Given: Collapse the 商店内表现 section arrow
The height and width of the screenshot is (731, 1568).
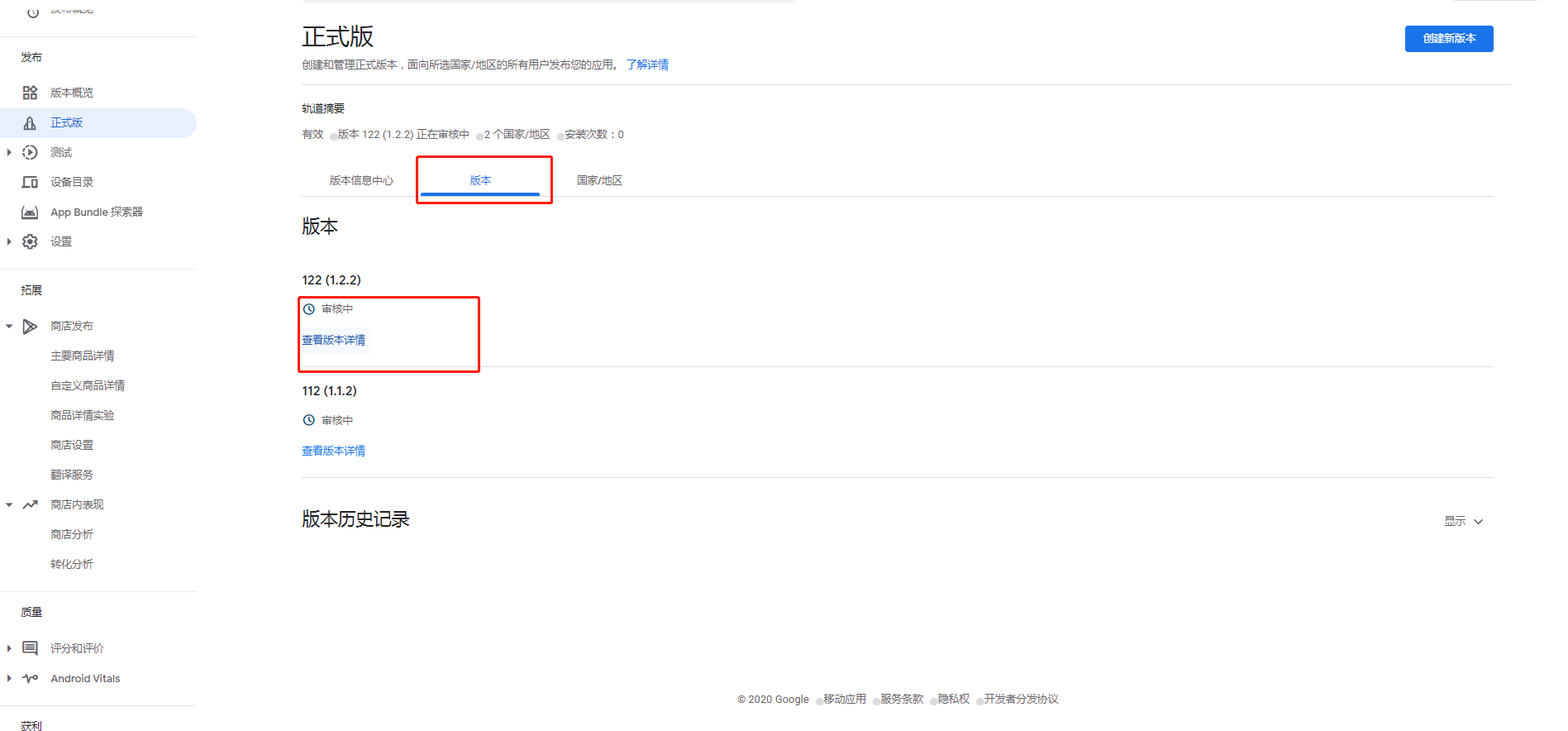Looking at the screenshot, I should click(9, 504).
